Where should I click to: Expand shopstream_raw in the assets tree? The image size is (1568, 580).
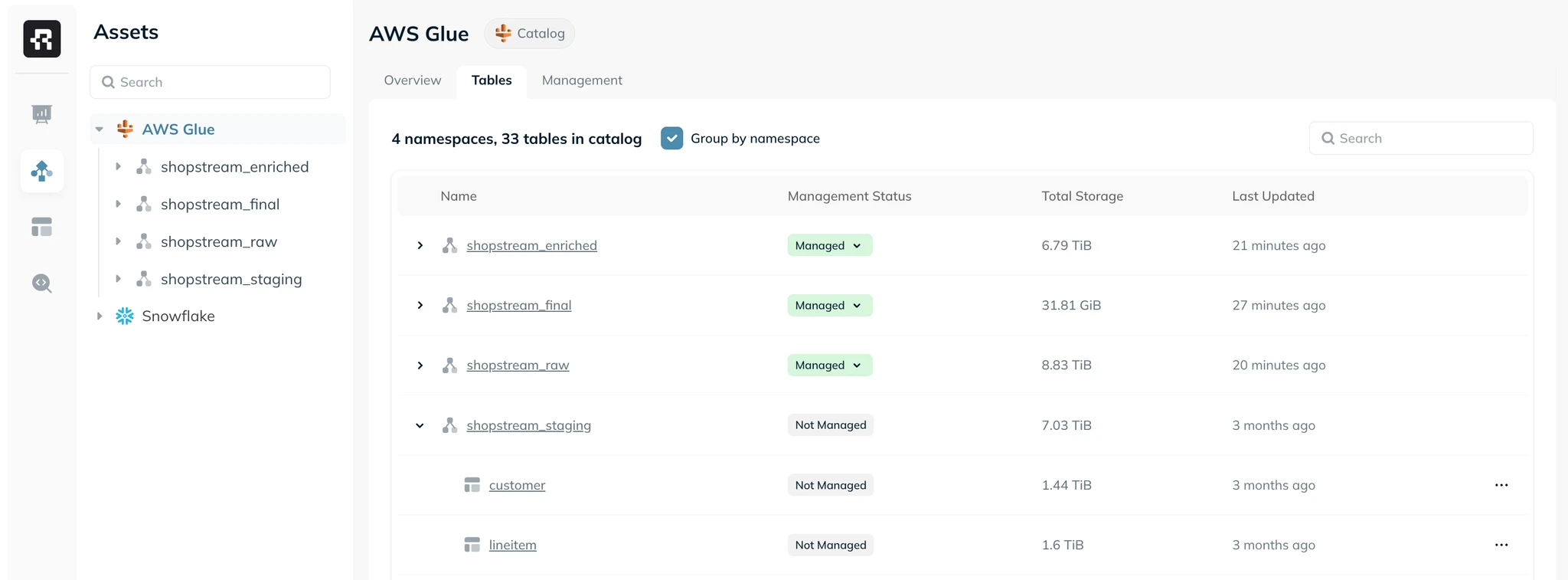[118, 241]
